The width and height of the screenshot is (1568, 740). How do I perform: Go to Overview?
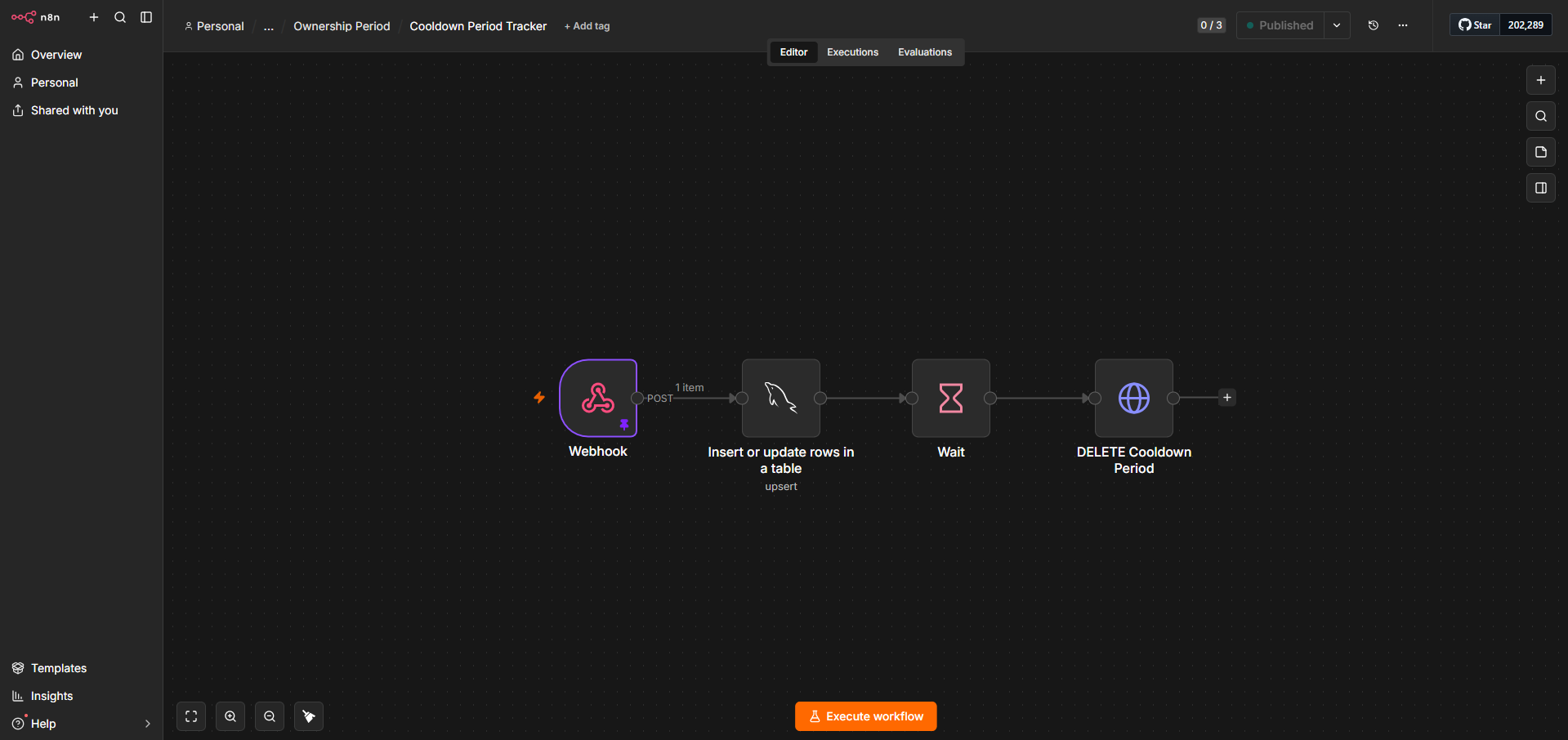(81, 55)
